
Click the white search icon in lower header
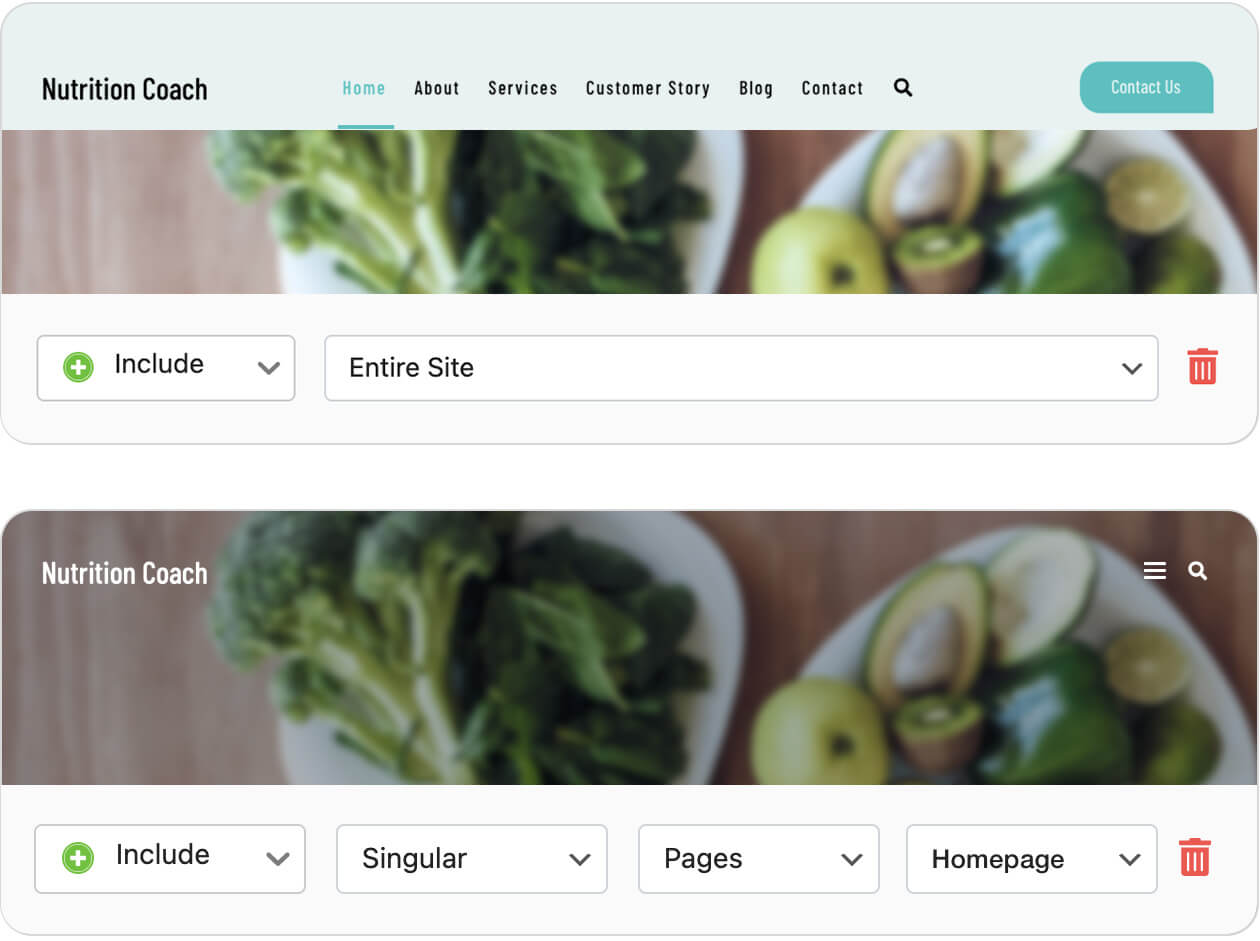click(x=1197, y=571)
